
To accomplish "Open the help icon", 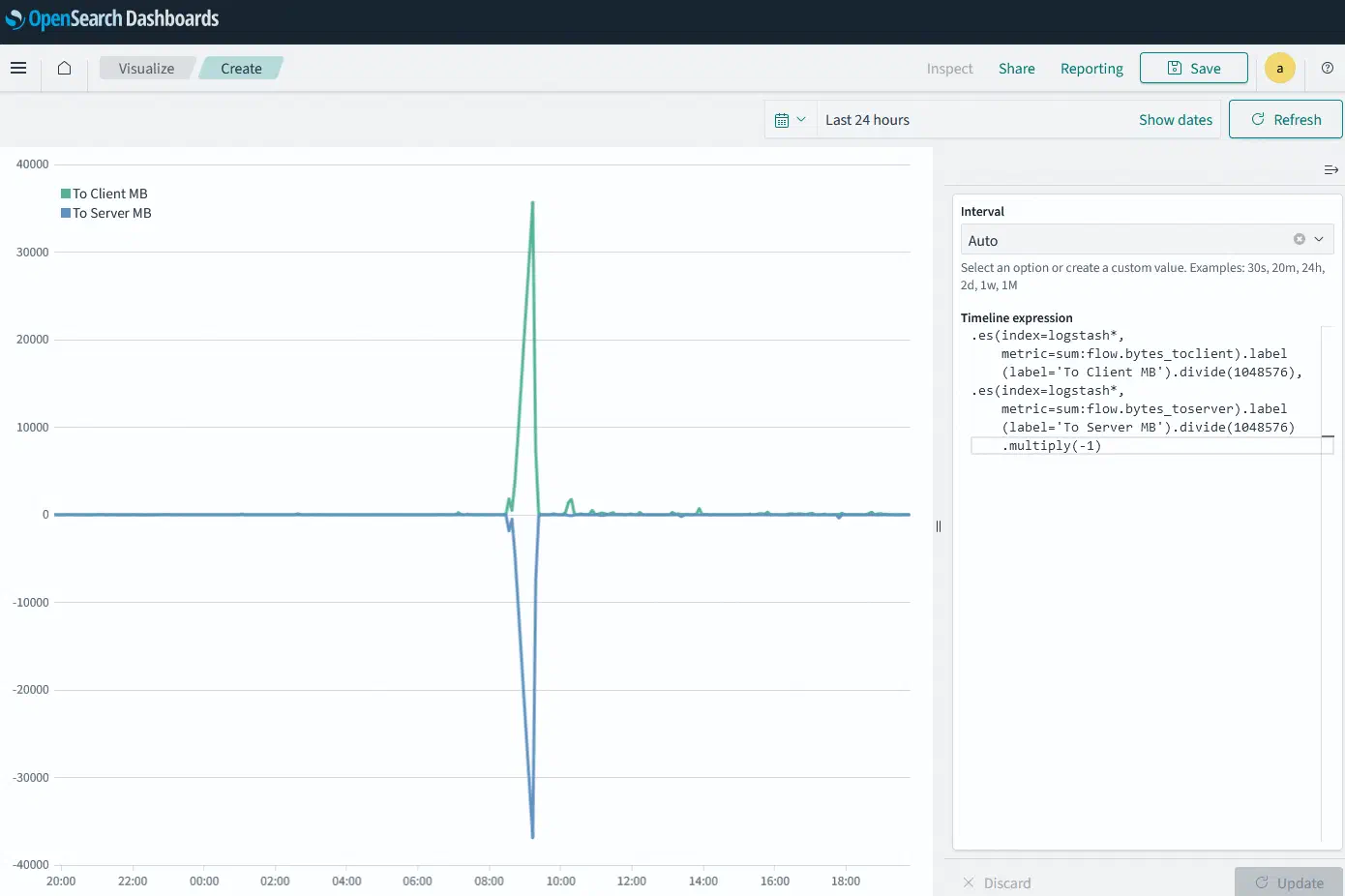I will pos(1328,69).
